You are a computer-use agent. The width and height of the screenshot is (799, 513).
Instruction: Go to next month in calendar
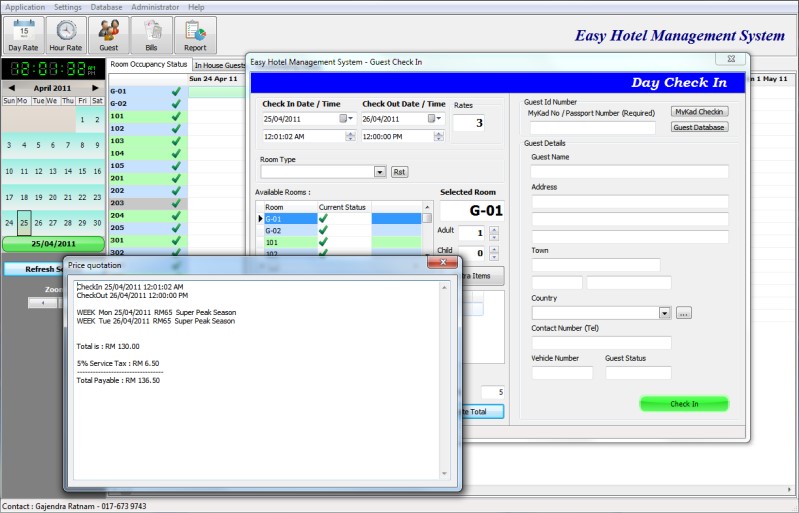pos(95,88)
